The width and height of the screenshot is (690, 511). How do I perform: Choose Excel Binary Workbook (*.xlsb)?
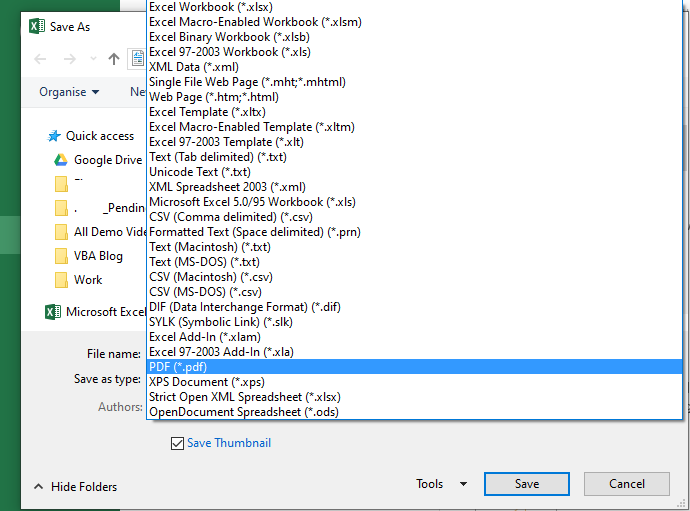[x=414, y=37]
